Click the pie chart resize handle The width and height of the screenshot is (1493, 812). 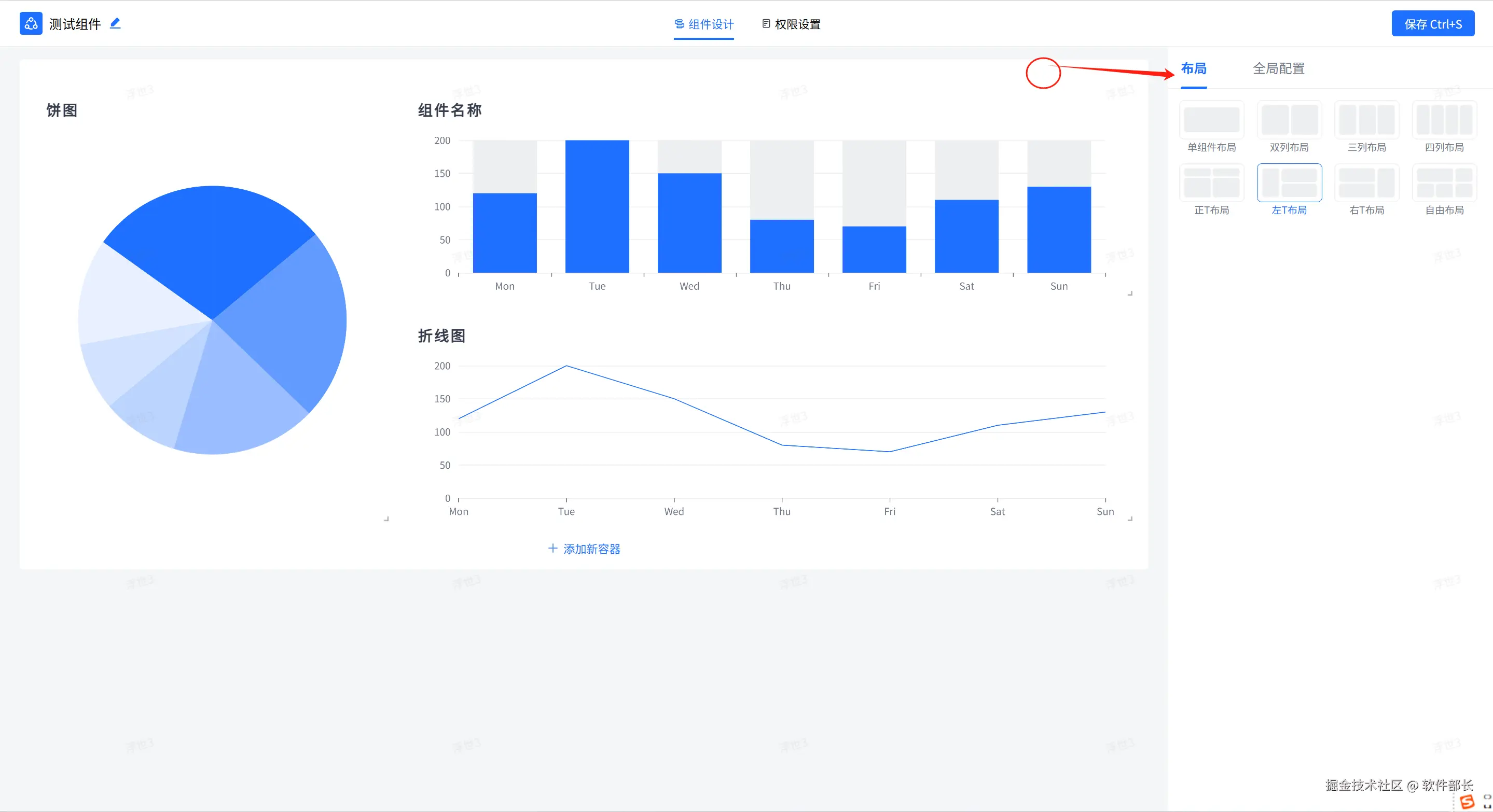386,519
